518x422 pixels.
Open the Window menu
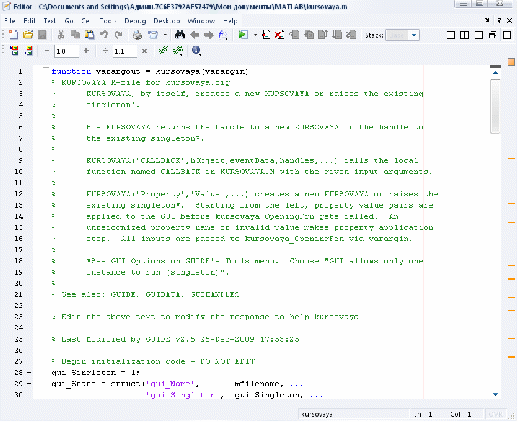click(201, 21)
